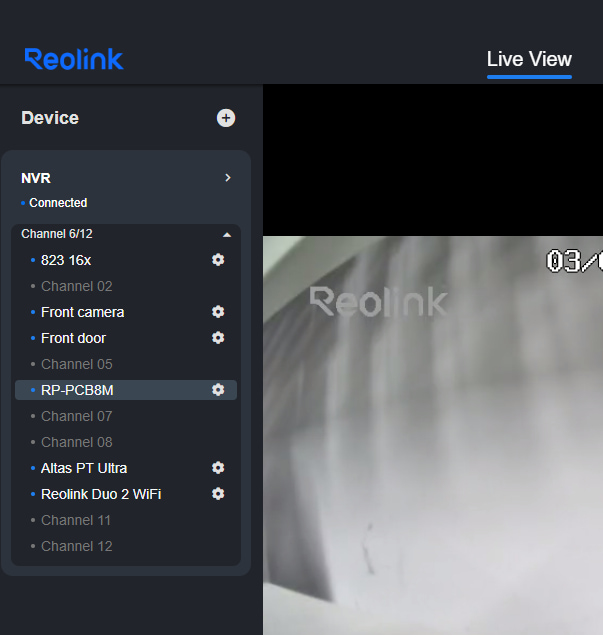The image size is (603, 635).
Task: Open settings gear for Reolink Duo 2 WiFi
Action: click(218, 494)
